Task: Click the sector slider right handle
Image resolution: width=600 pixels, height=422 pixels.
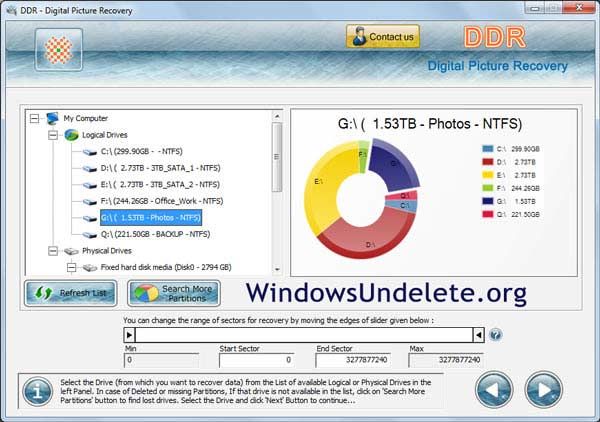Action: 479,335
